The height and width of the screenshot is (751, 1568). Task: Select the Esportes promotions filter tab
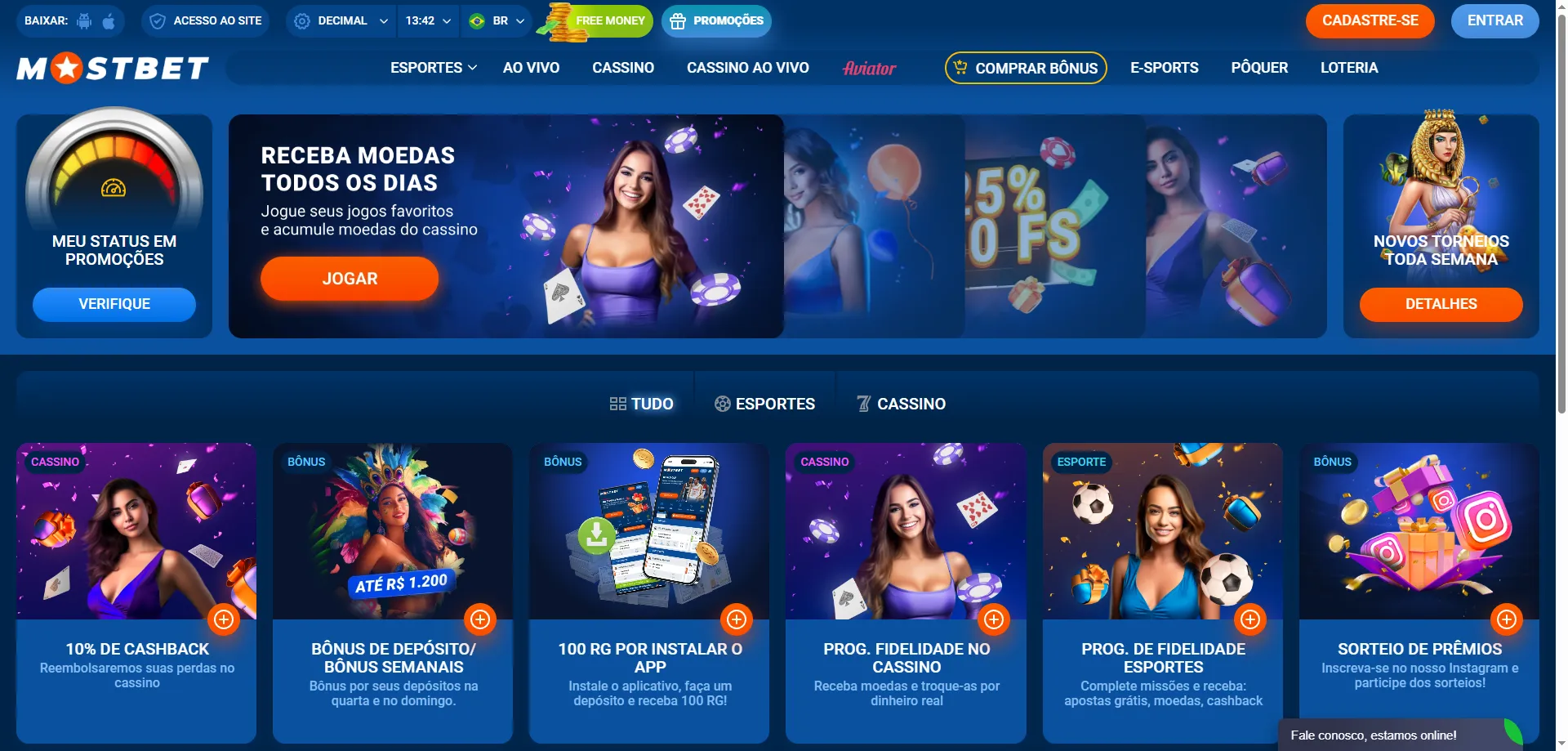coord(764,404)
